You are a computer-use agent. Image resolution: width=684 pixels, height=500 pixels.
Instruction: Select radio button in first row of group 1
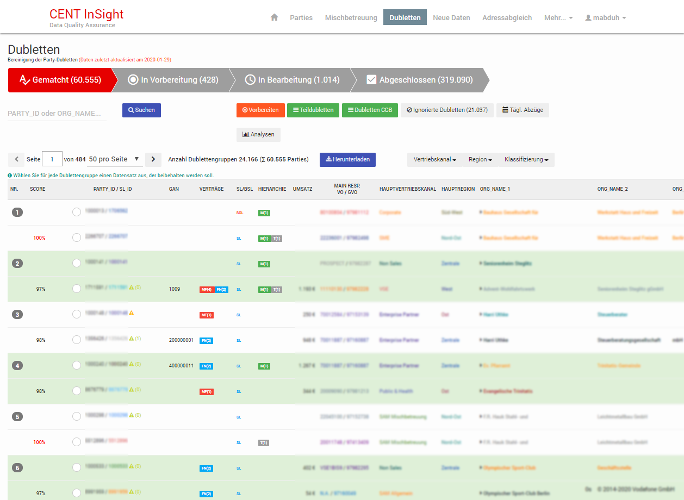pos(76,212)
